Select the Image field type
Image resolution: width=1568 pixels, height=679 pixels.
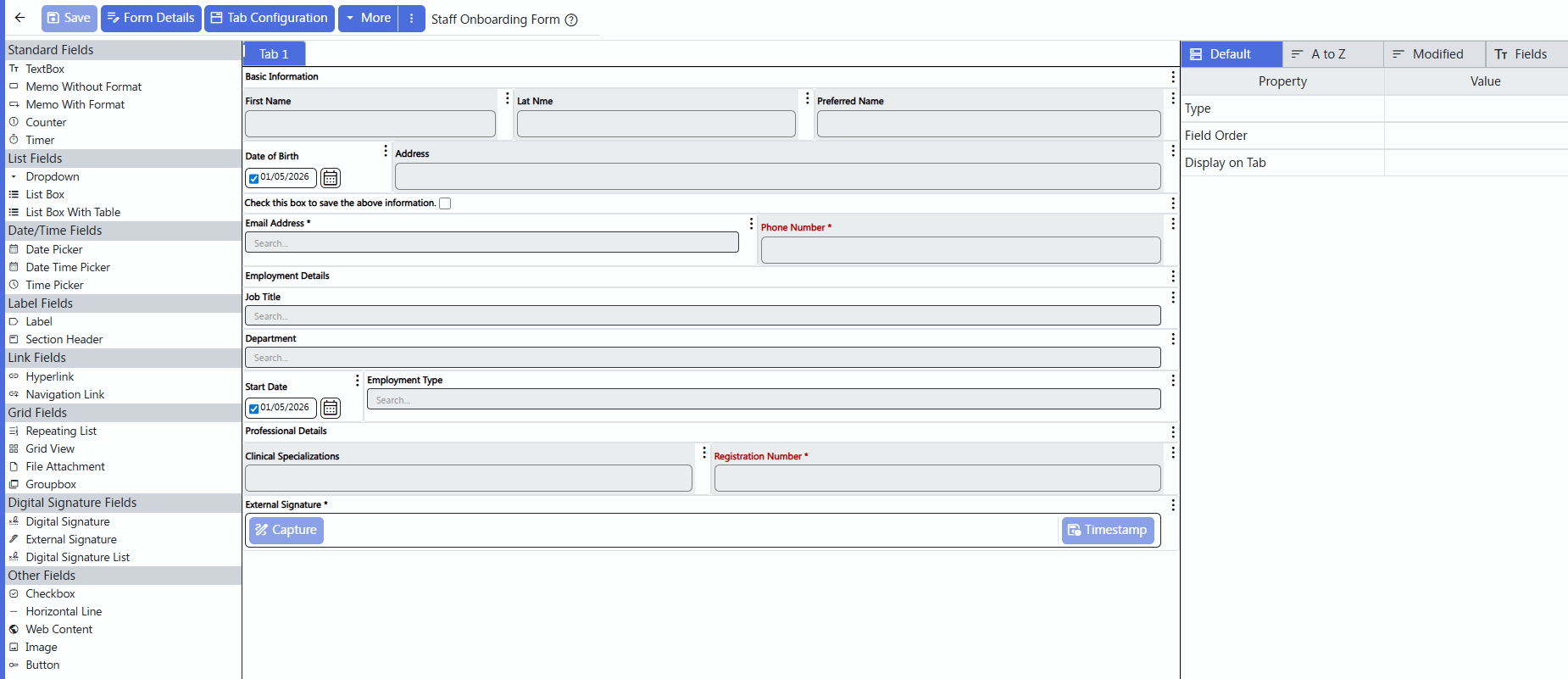point(42,647)
